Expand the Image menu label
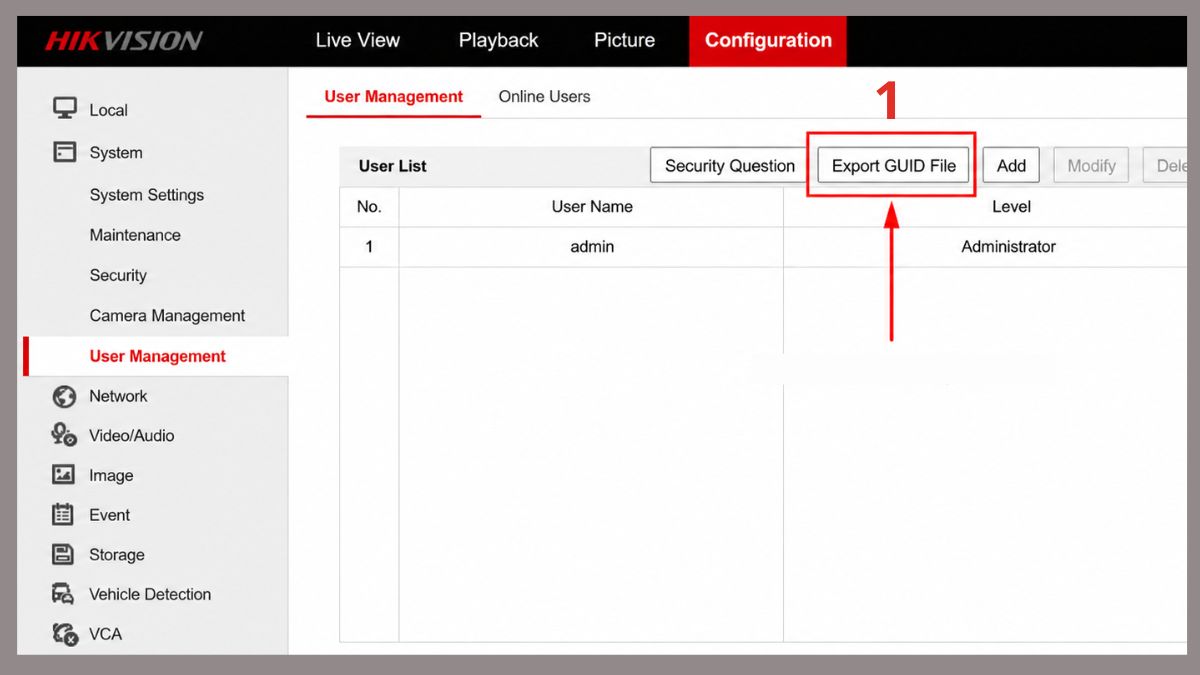 (111, 476)
